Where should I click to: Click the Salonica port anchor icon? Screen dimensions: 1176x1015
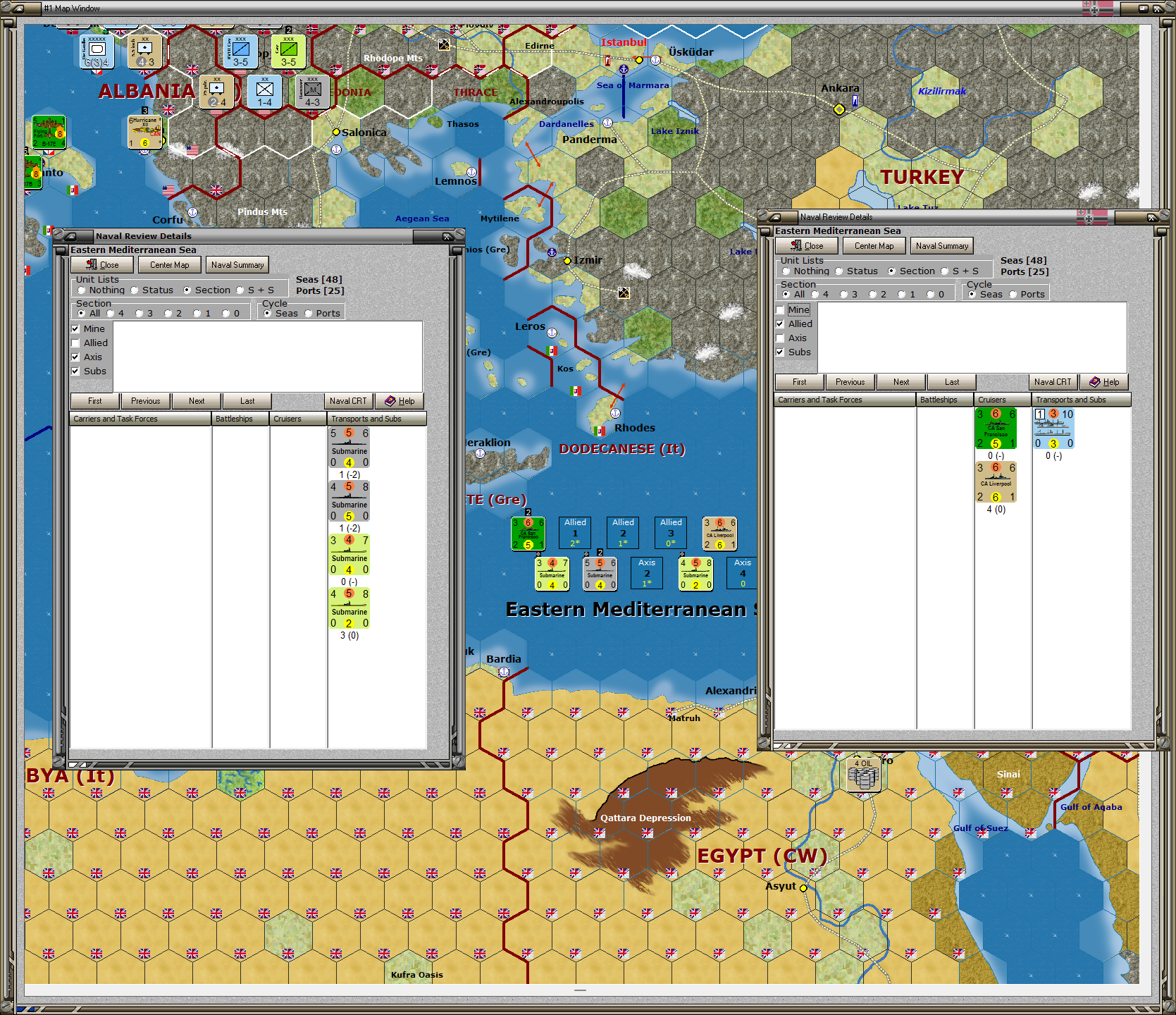click(x=336, y=149)
